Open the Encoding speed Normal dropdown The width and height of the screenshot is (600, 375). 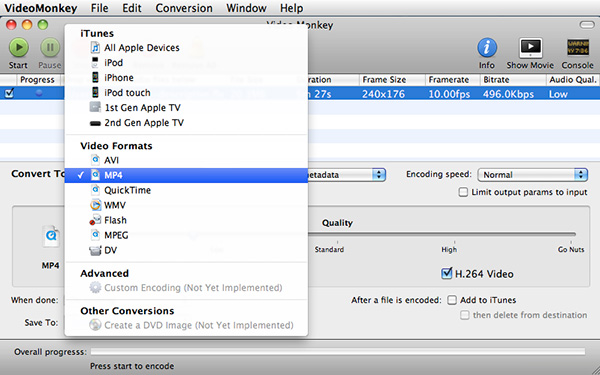532,175
